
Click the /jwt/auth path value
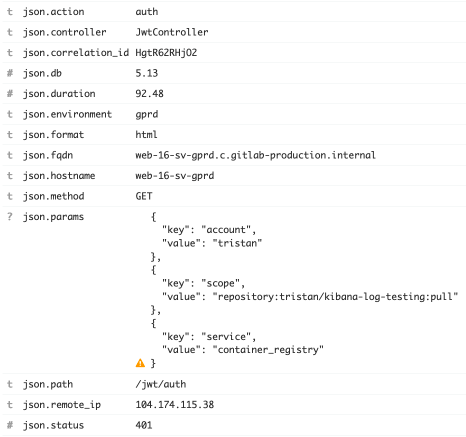pos(161,384)
